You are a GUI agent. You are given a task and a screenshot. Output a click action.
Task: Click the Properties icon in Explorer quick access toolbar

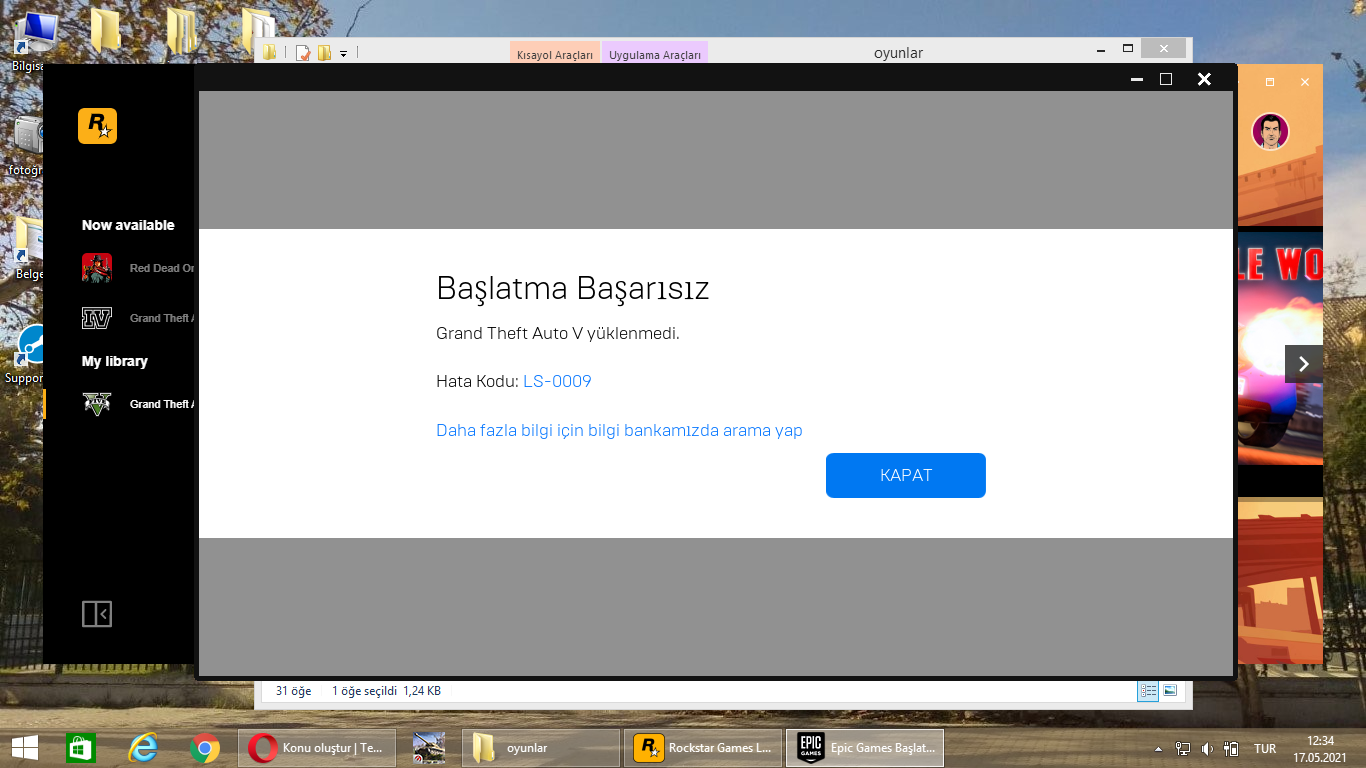tap(303, 53)
